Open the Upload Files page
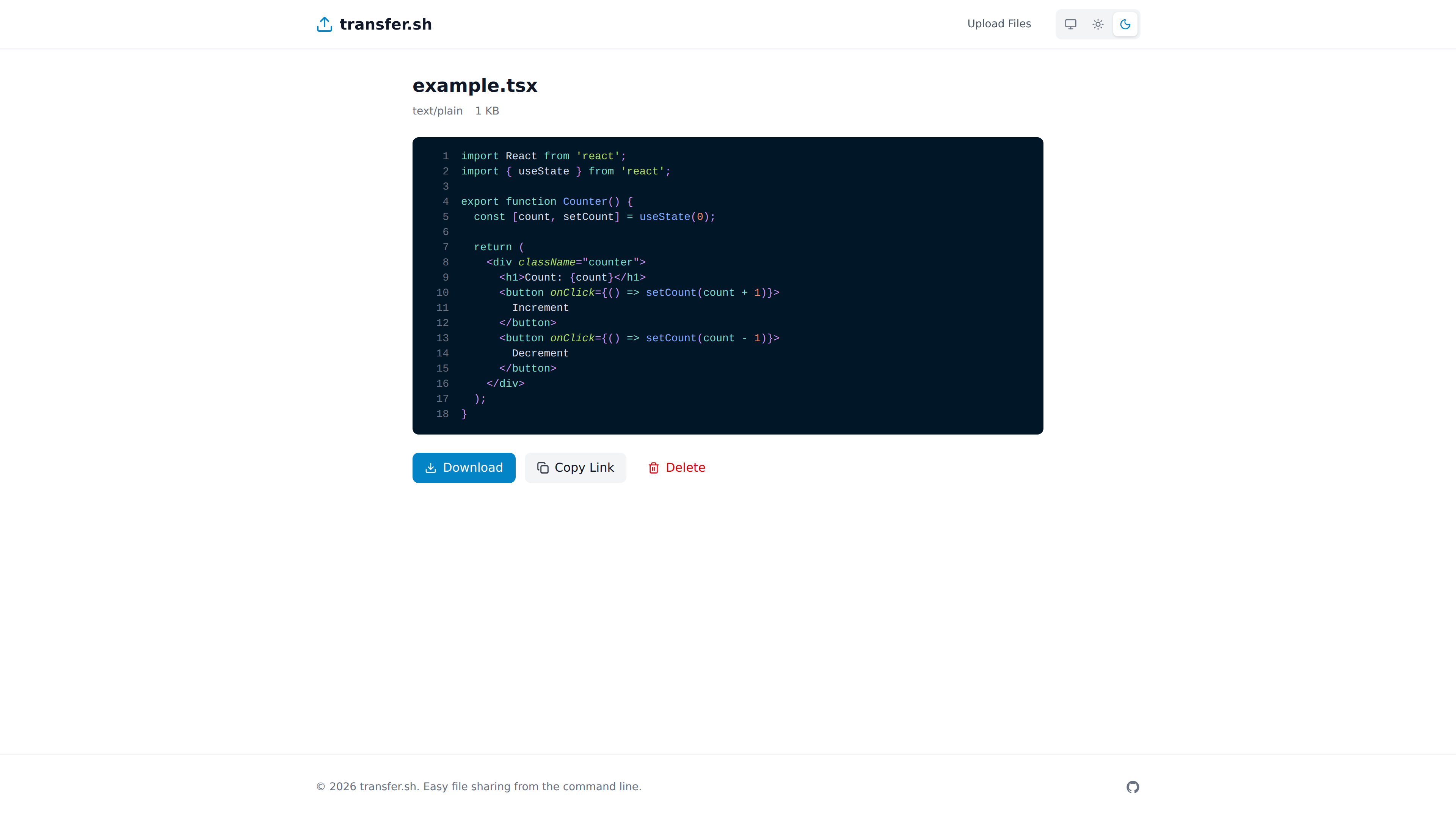This screenshot has width=1456, height=819. [x=999, y=24]
